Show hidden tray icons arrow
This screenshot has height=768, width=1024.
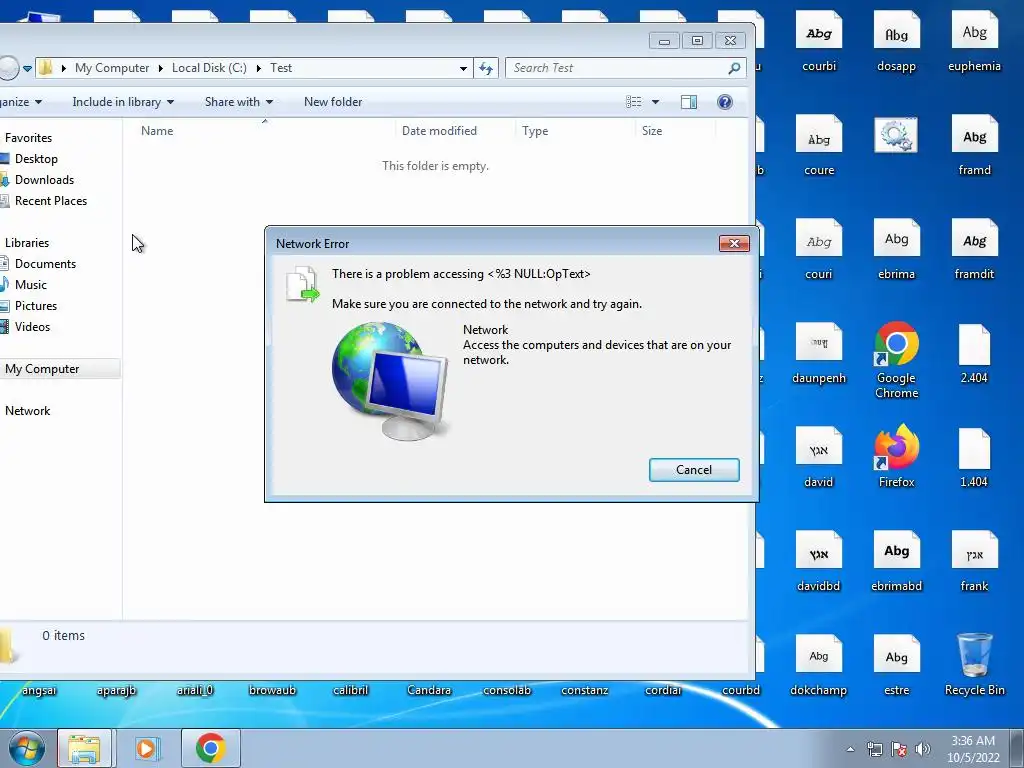tap(850, 749)
